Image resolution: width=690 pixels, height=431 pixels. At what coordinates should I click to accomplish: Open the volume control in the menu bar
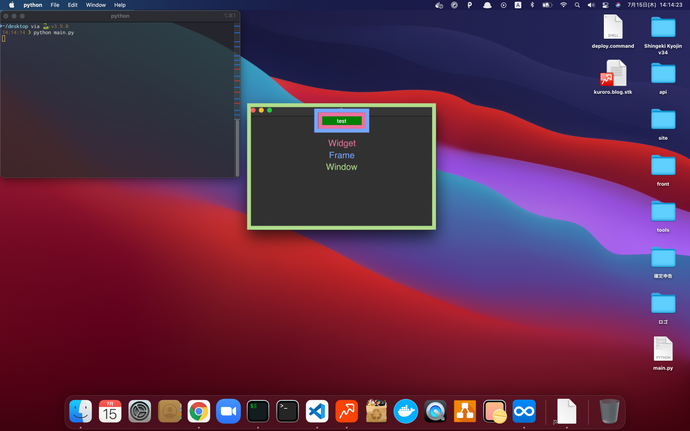click(x=591, y=5)
